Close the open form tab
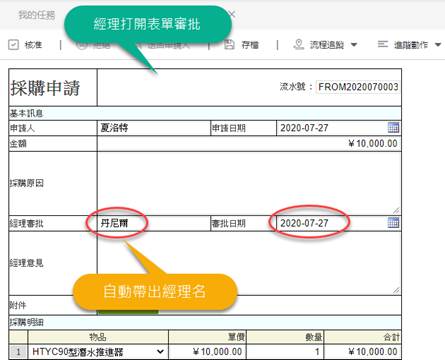The image size is (445, 360). 232,14
